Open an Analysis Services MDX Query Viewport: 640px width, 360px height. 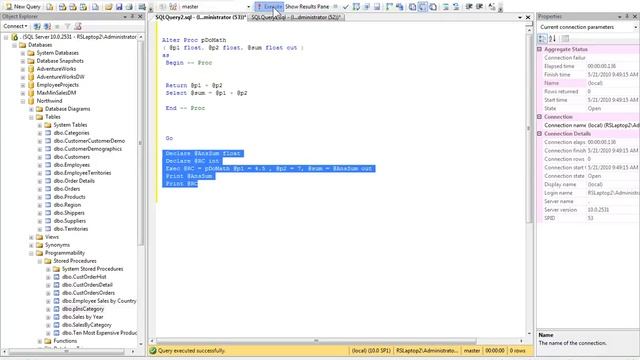(62, 7)
